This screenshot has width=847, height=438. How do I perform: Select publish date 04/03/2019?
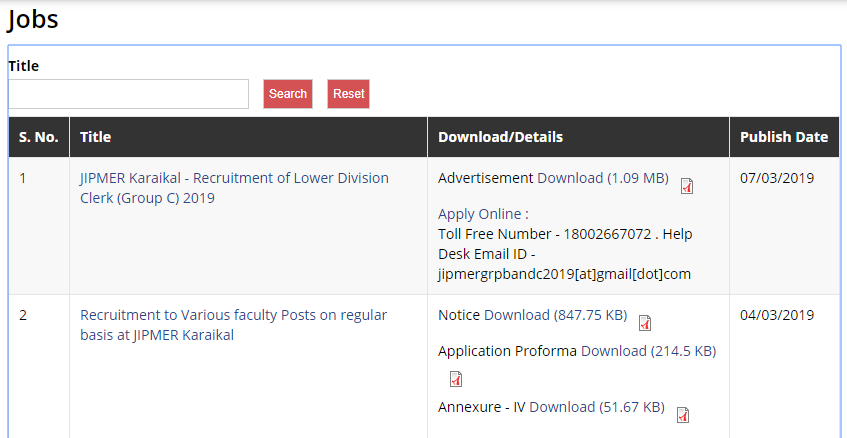tap(777, 315)
